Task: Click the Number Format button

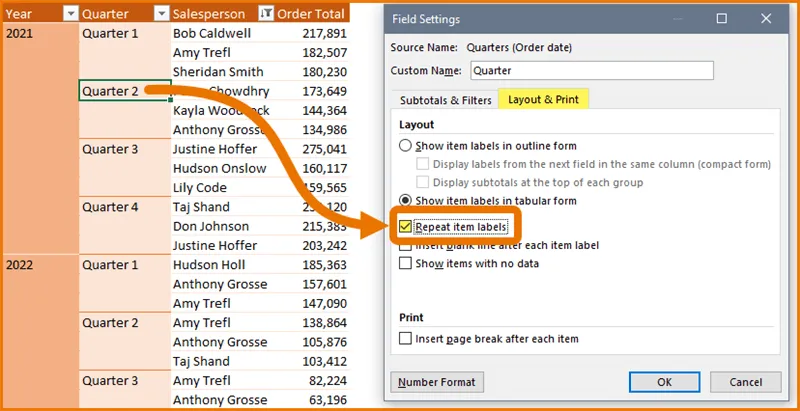Action: [437, 382]
